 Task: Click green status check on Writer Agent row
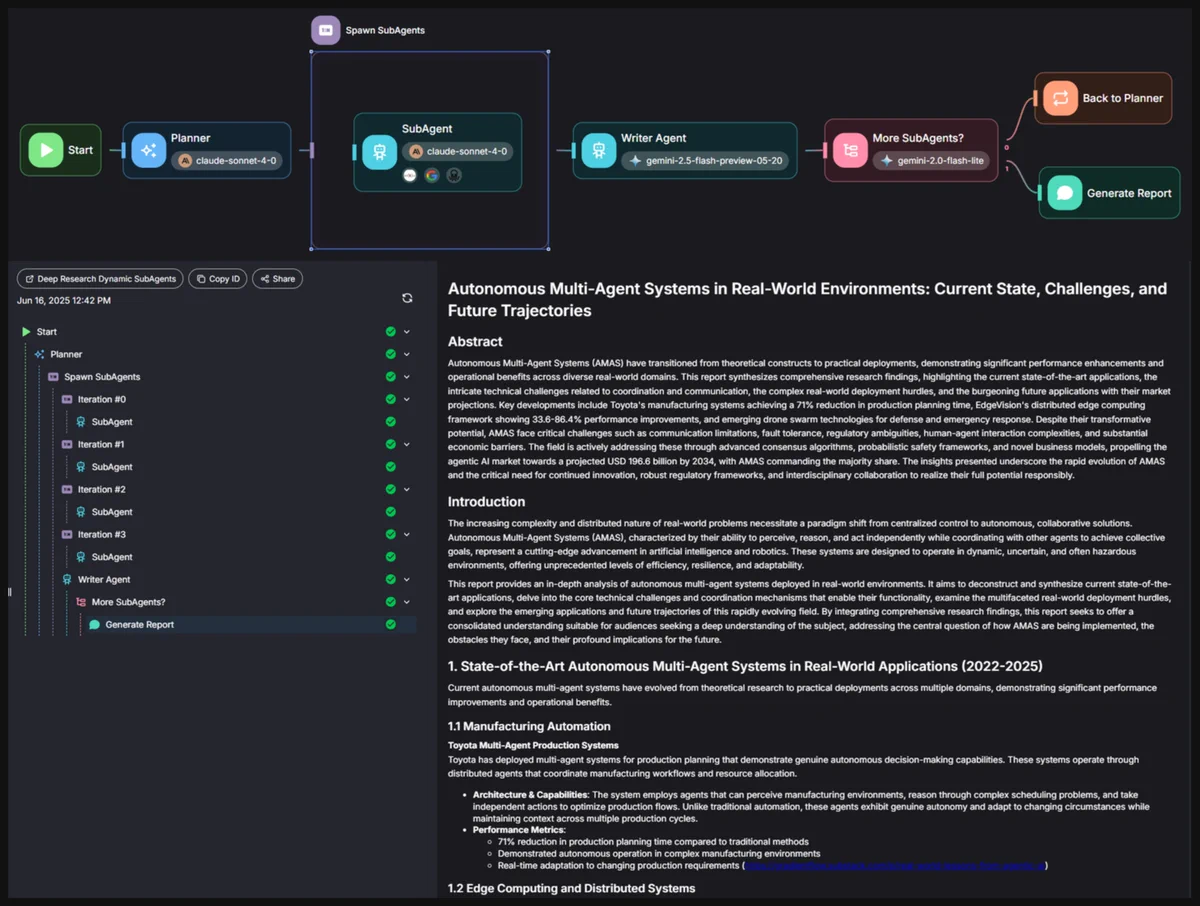click(x=391, y=579)
